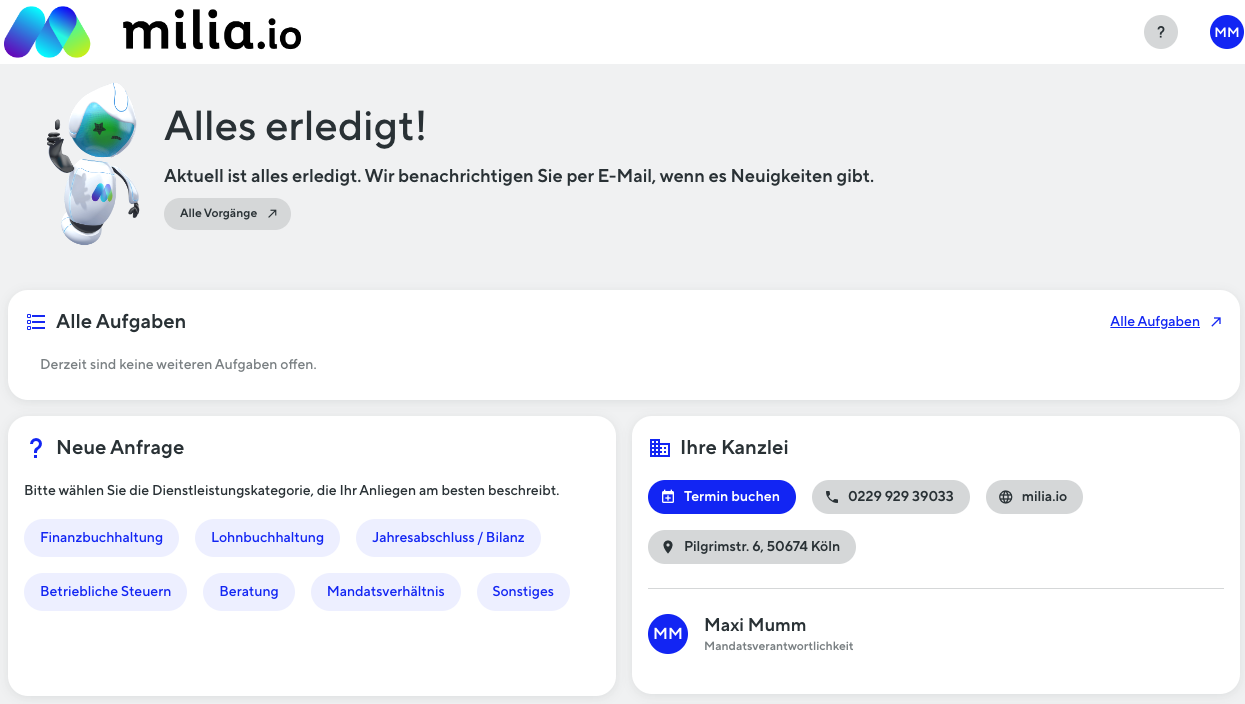This screenshot has height=704, width=1245.
Task: Select the Mandatsverhältnis category
Action: 385,592
